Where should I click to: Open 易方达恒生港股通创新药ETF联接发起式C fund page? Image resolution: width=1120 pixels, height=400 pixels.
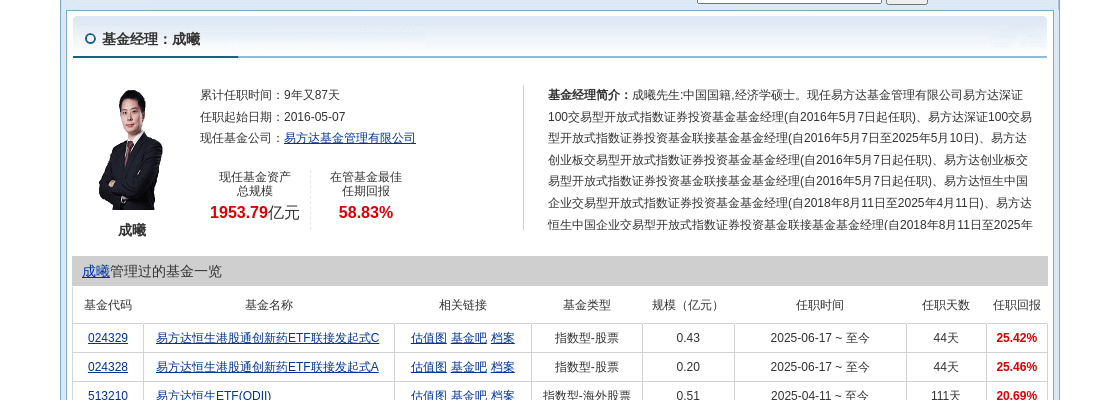click(267, 338)
